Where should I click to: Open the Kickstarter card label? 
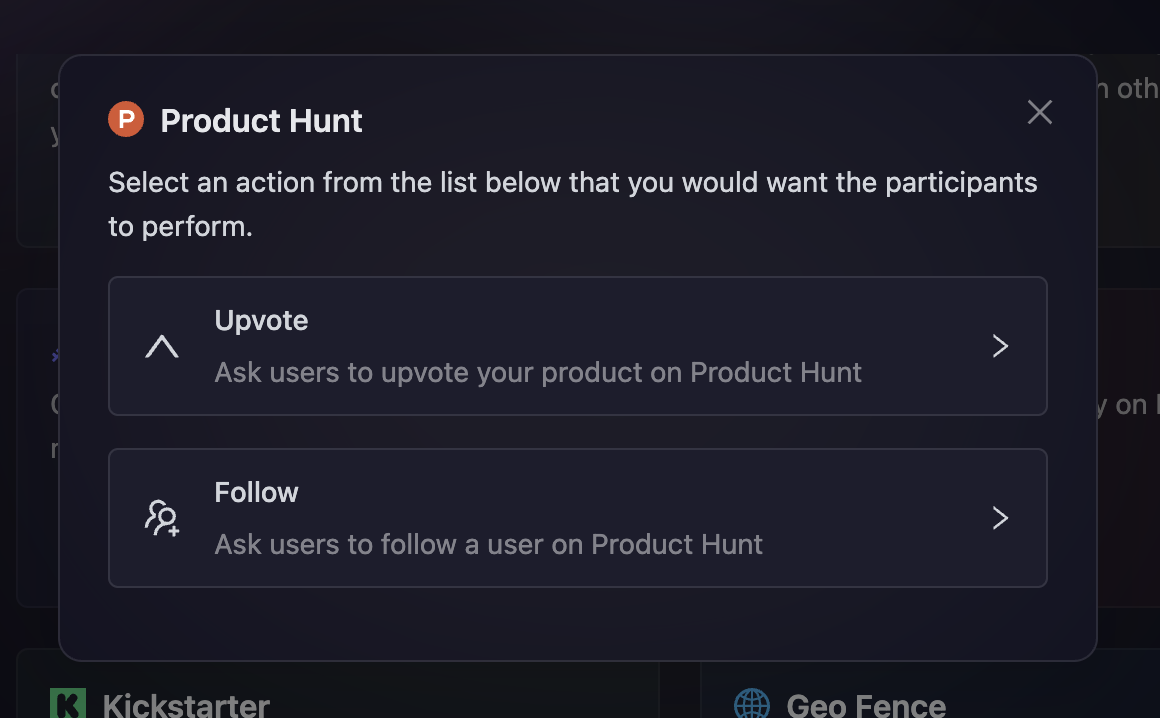click(x=186, y=705)
